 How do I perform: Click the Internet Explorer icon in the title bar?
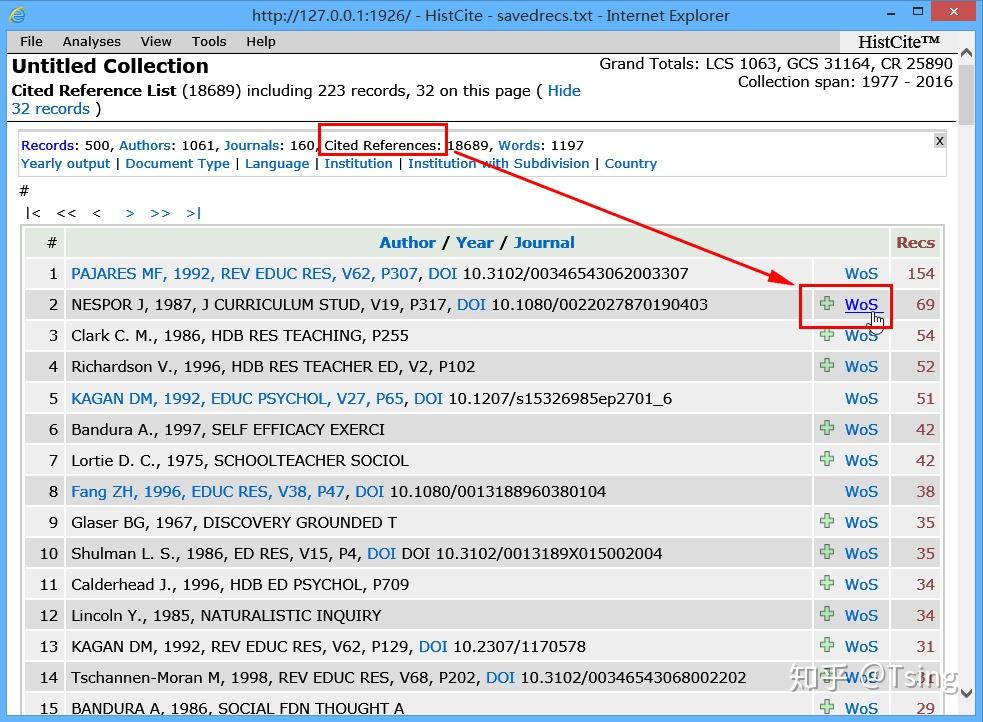click(x=18, y=15)
